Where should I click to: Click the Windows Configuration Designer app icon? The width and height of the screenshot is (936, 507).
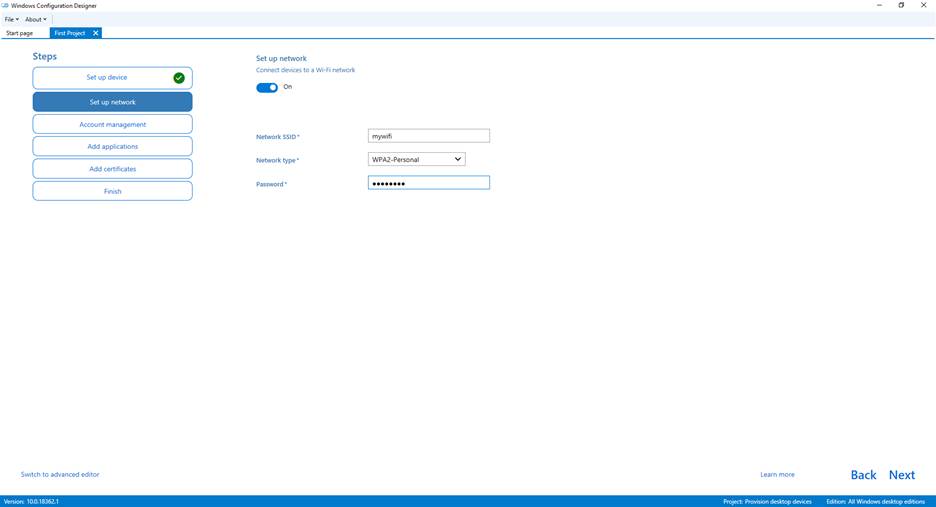[5, 5]
